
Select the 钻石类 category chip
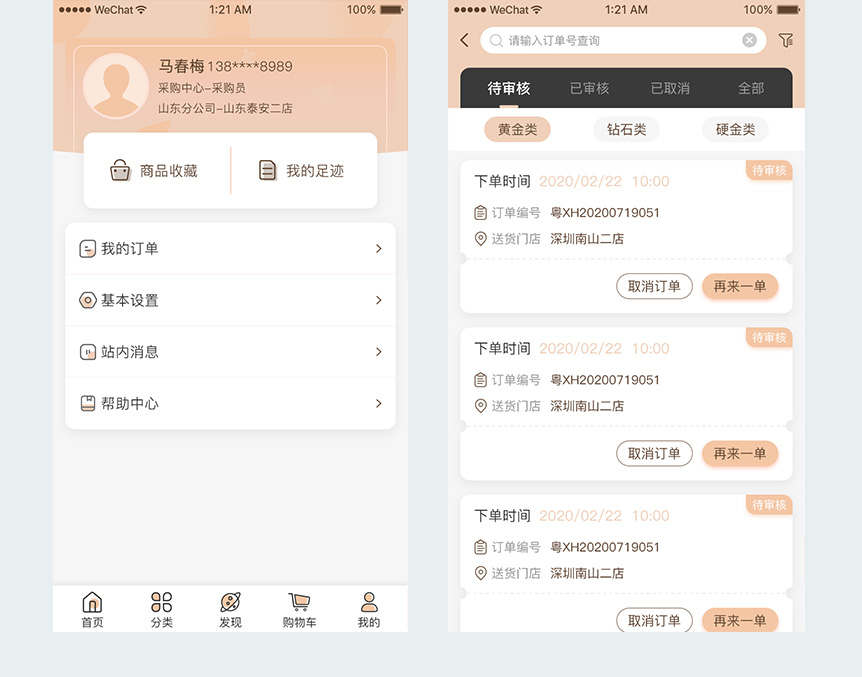coord(626,129)
